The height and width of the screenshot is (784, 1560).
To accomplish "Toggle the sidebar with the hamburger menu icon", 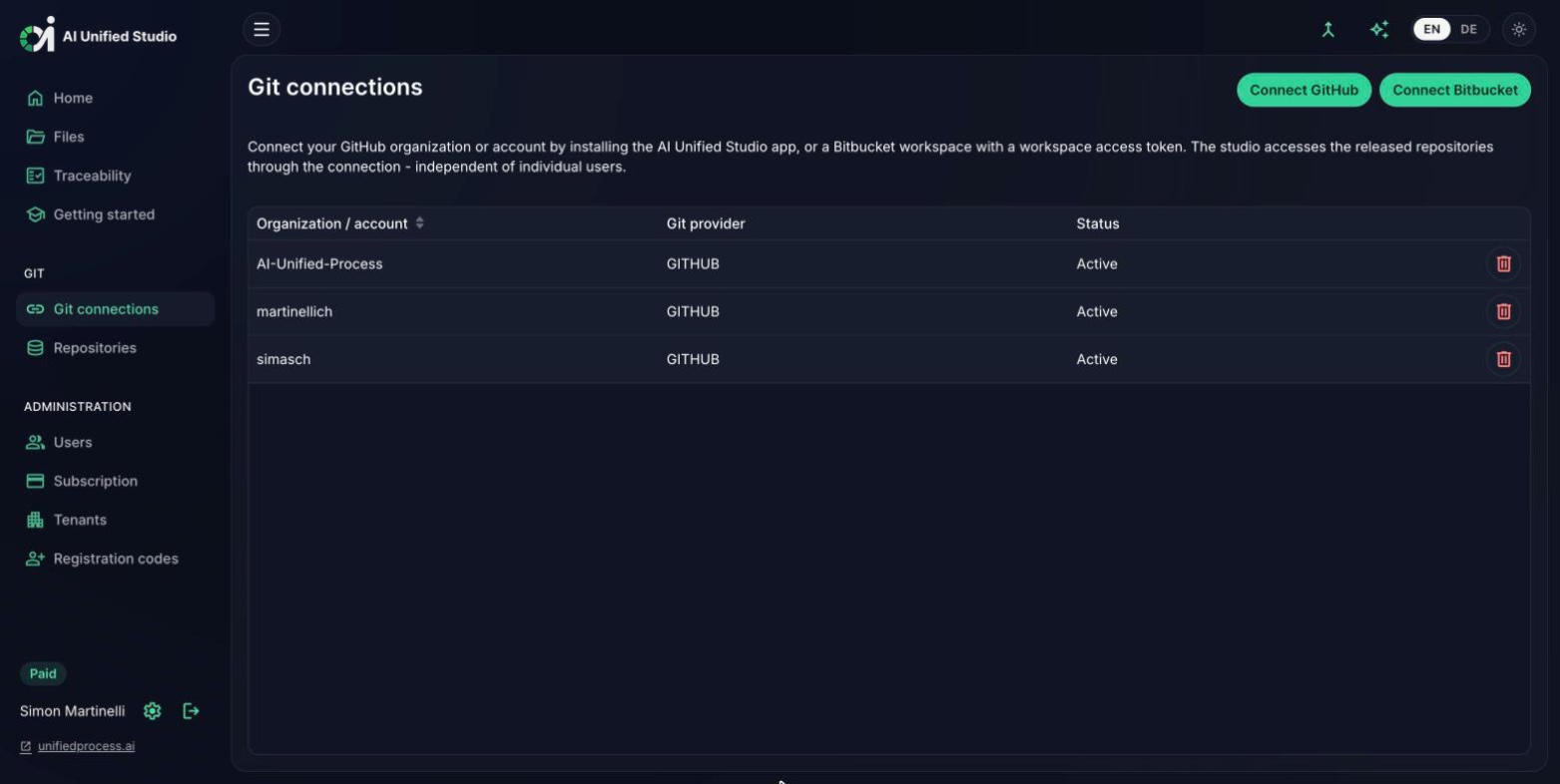I will 261,30.
